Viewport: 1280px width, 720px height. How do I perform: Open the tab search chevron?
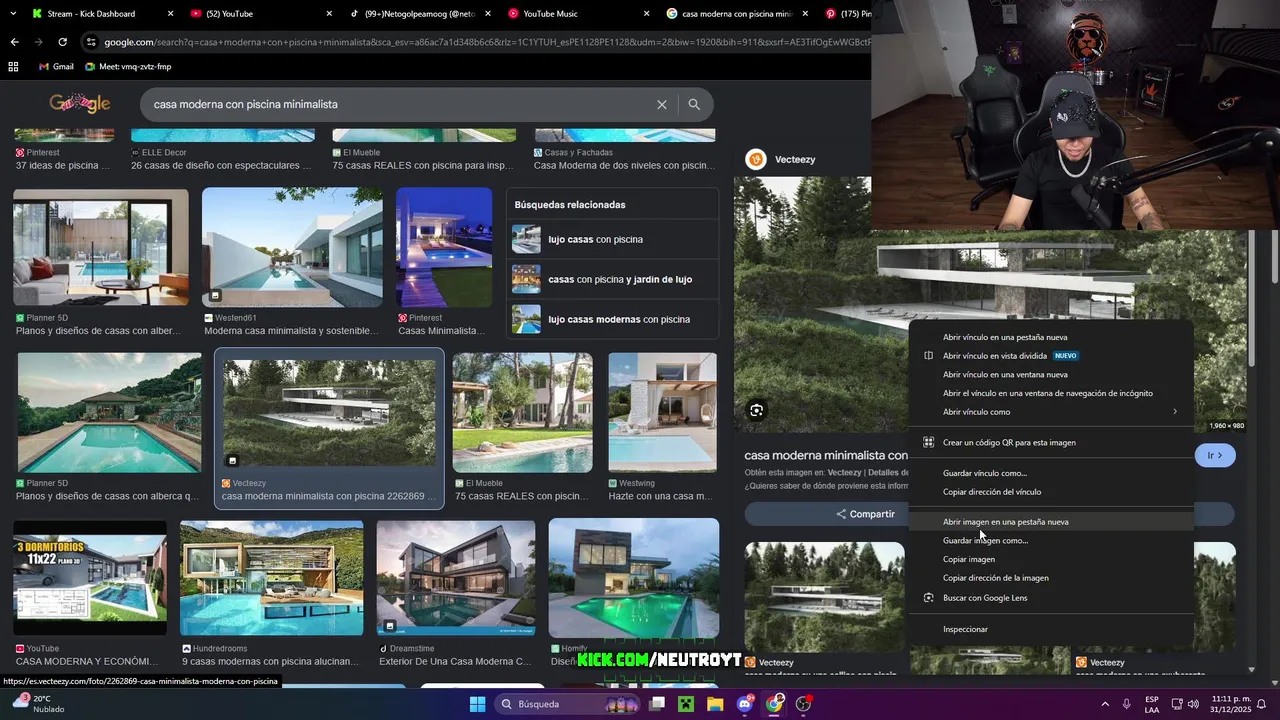pos(14,14)
